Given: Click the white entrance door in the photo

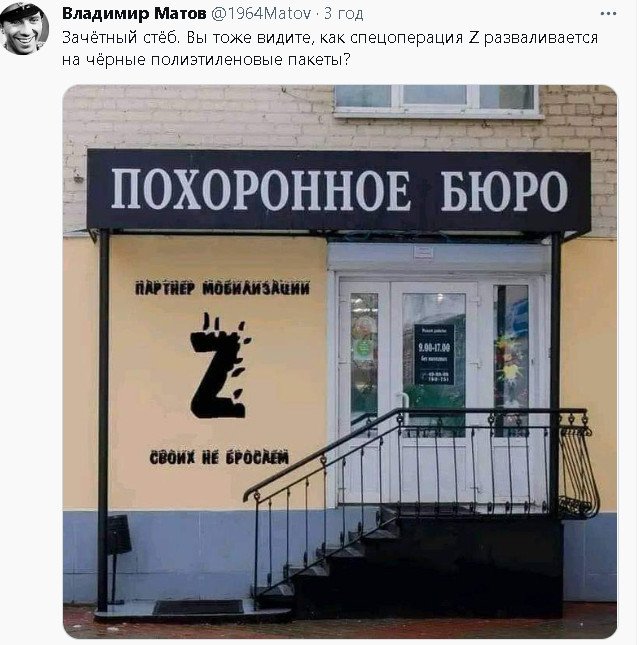Looking at the screenshot, I should tap(435, 391).
